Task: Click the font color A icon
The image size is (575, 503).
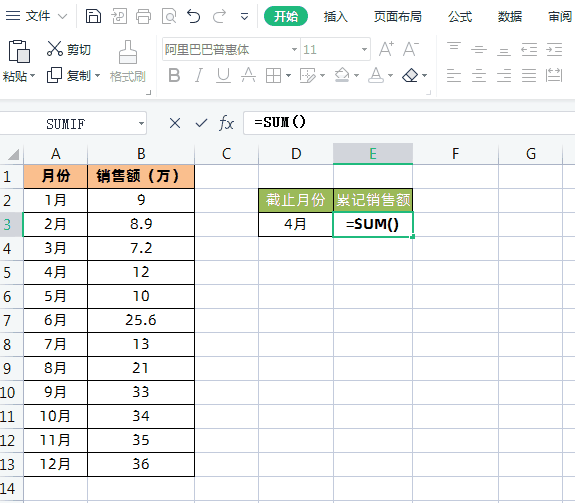Action: pyautogui.click(x=376, y=75)
